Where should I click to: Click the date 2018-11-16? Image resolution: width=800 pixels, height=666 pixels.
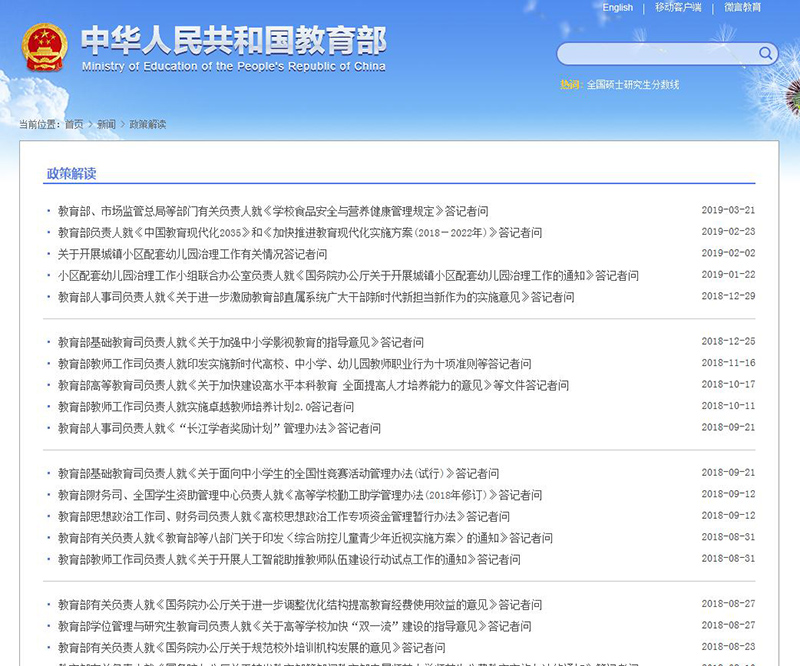(728, 362)
